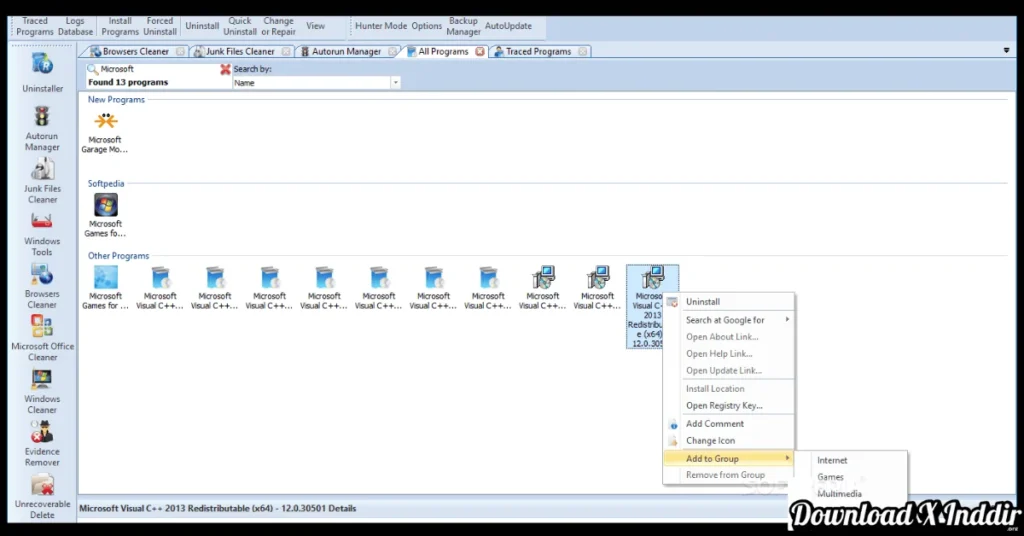Open Windows Tools in sidebar
Viewport: 1024px width, 536px height.
point(42,234)
